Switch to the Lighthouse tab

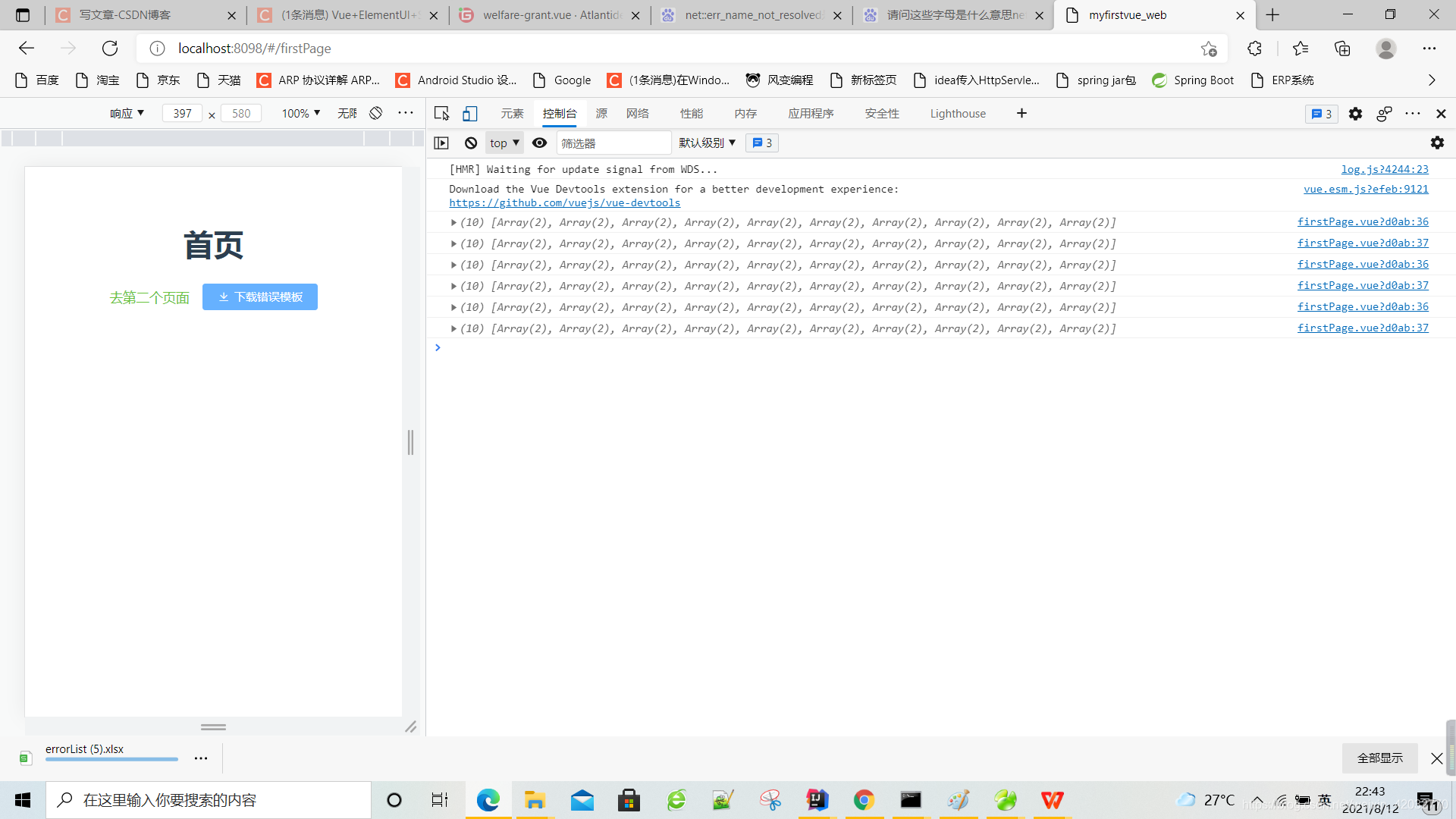(958, 113)
